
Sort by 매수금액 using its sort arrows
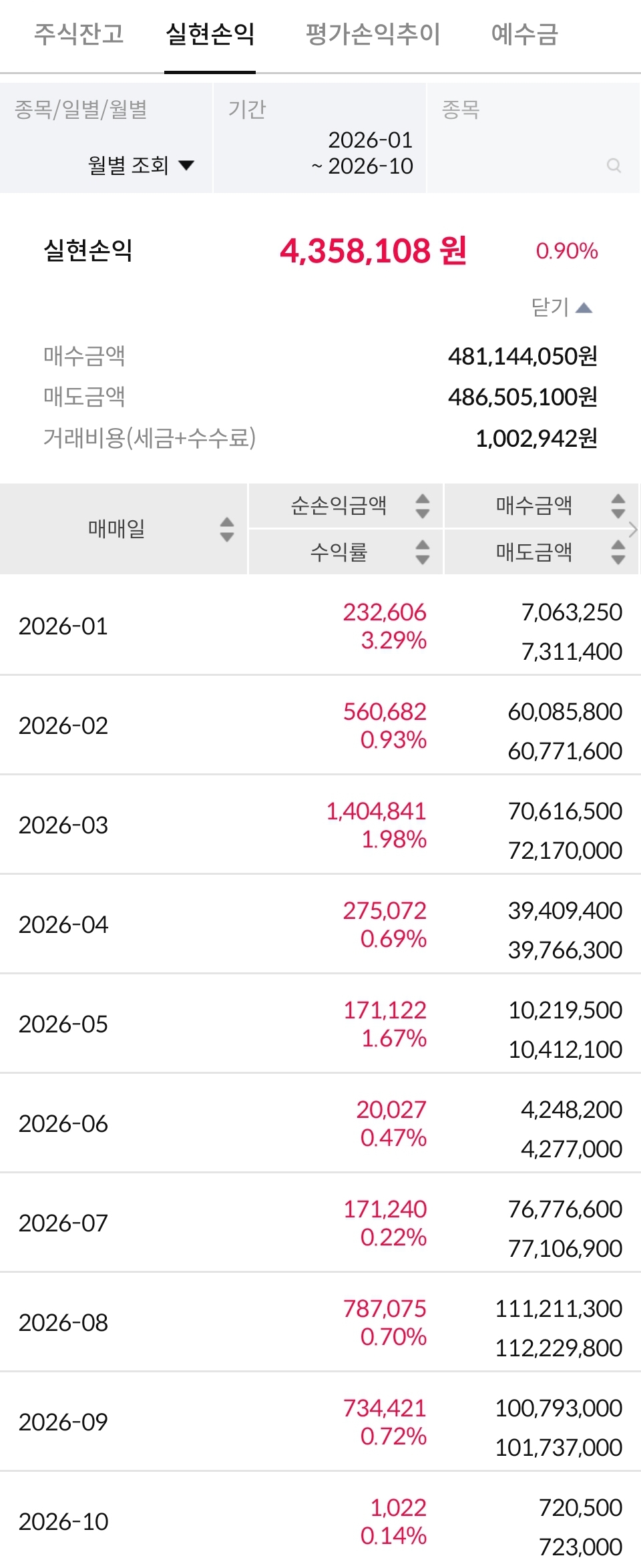(x=618, y=506)
